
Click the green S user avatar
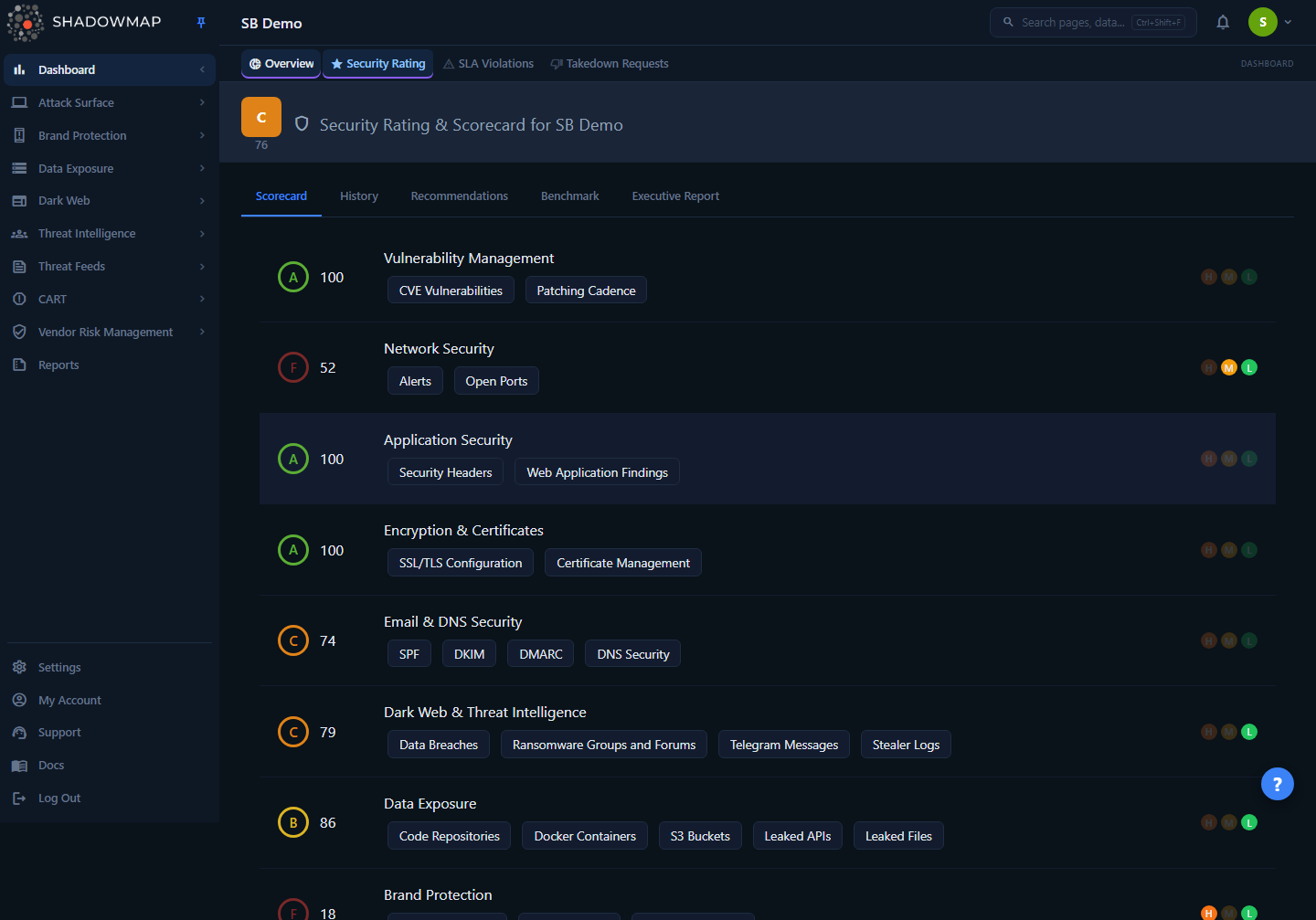tap(1263, 22)
